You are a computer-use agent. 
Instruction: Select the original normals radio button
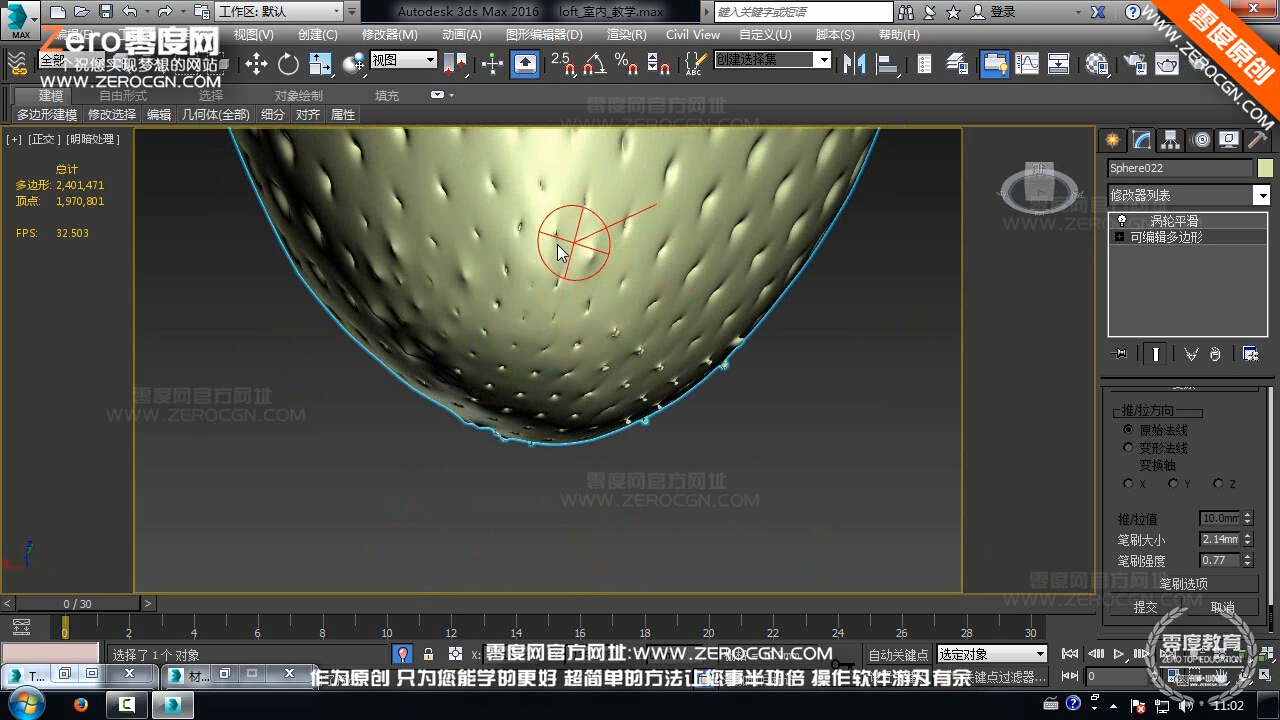point(1128,429)
